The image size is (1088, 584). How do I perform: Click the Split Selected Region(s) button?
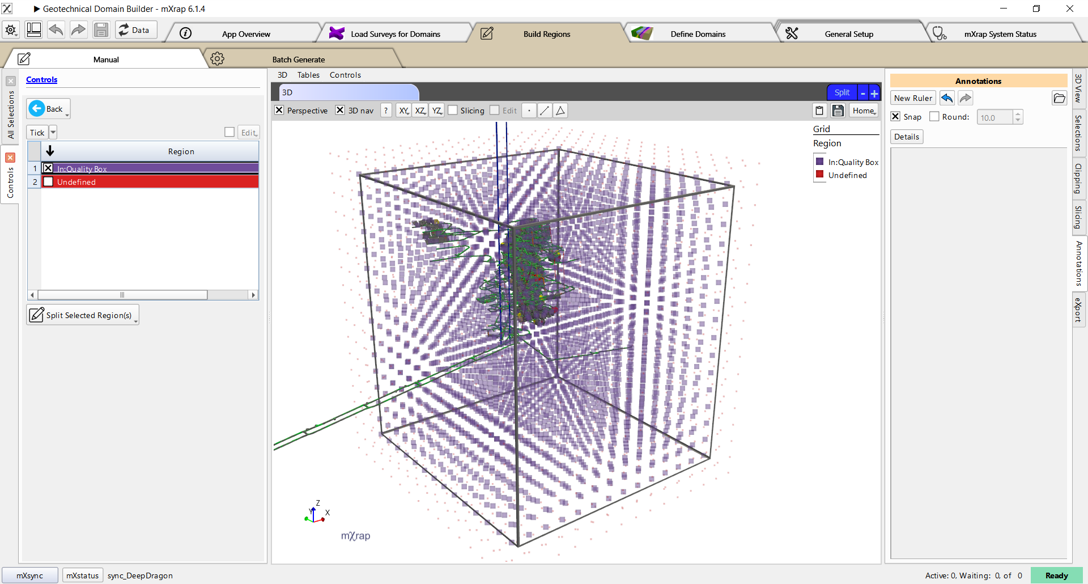[x=83, y=315]
